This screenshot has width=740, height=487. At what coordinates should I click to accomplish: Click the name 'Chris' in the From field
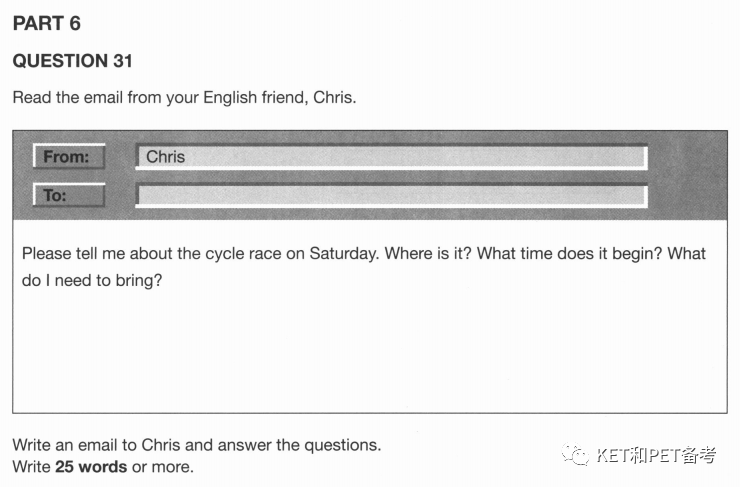coord(165,157)
